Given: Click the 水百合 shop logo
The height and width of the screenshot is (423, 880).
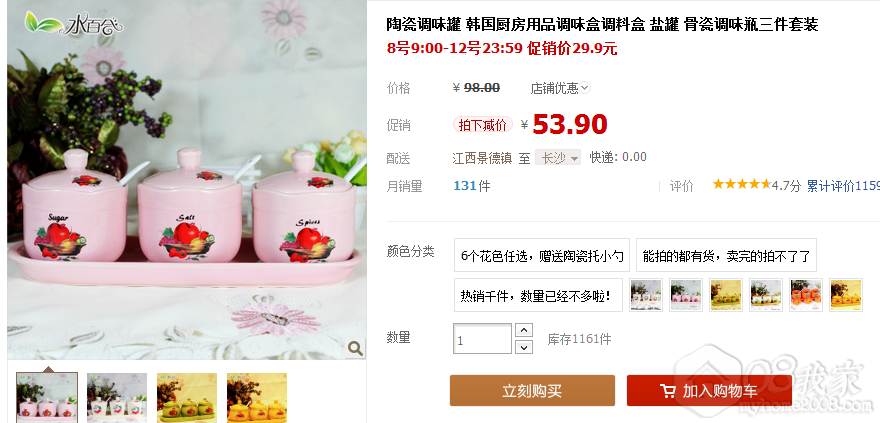Looking at the screenshot, I should coord(74,24).
